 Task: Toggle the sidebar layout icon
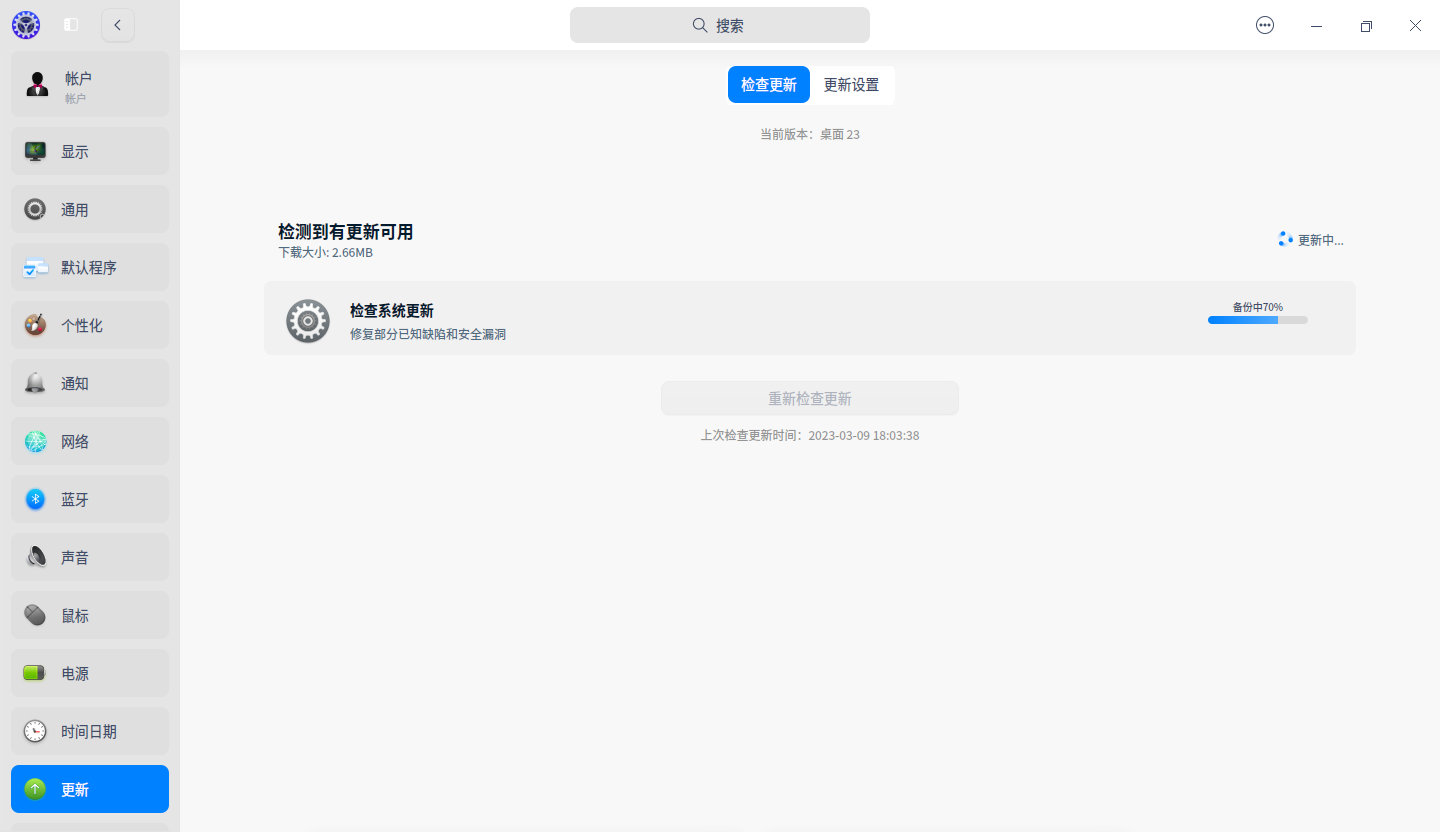(x=71, y=25)
